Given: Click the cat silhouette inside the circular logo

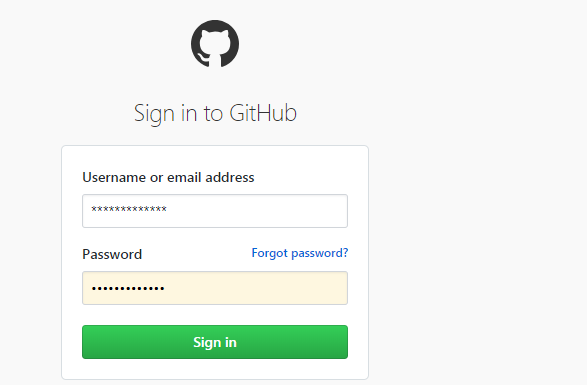Looking at the screenshot, I should tap(213, 48).
